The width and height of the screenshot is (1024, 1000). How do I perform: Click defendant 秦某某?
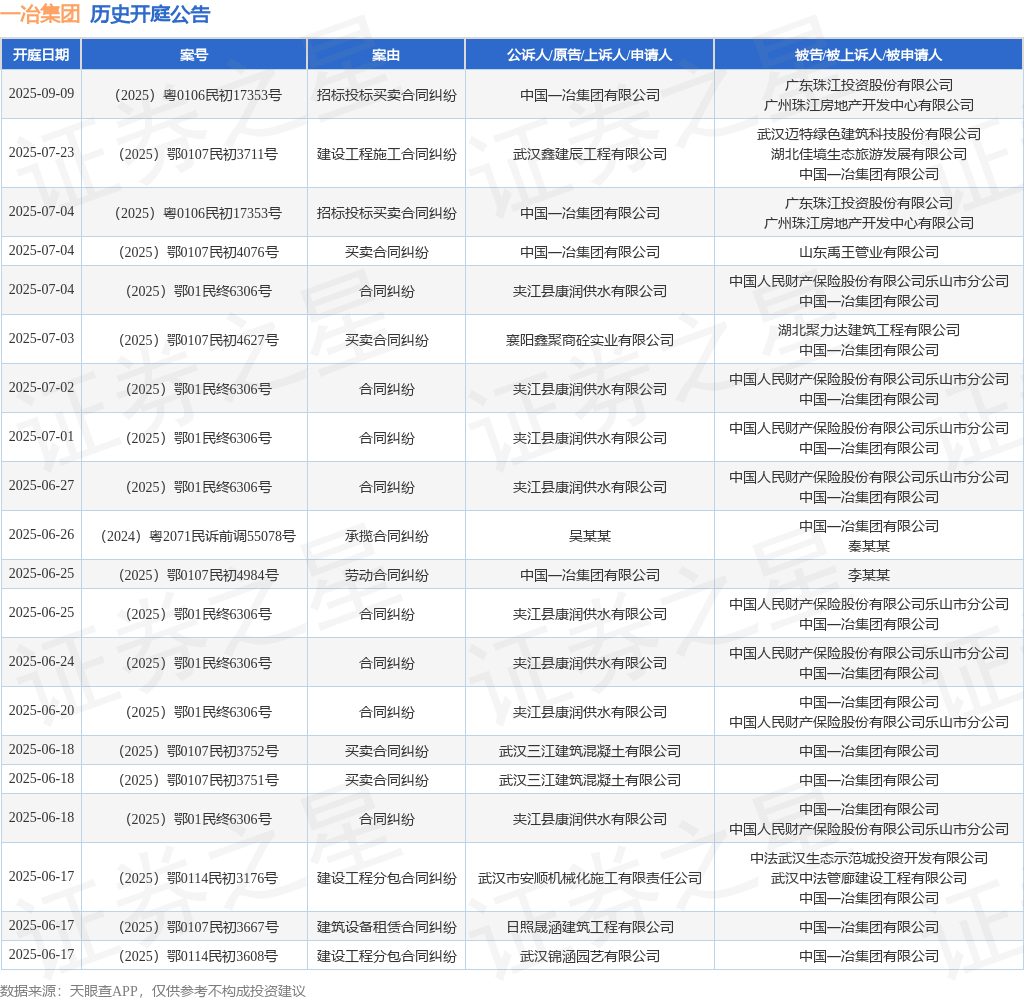coord(869,546)
